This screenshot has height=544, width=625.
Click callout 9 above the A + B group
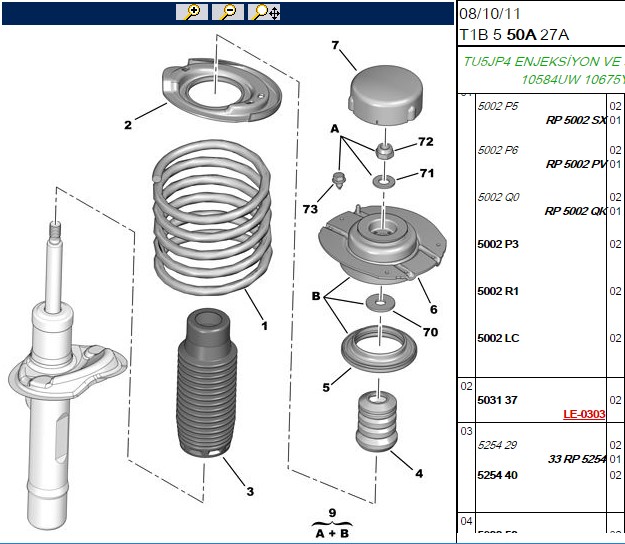pyautogui.click(x=332, y=513)
